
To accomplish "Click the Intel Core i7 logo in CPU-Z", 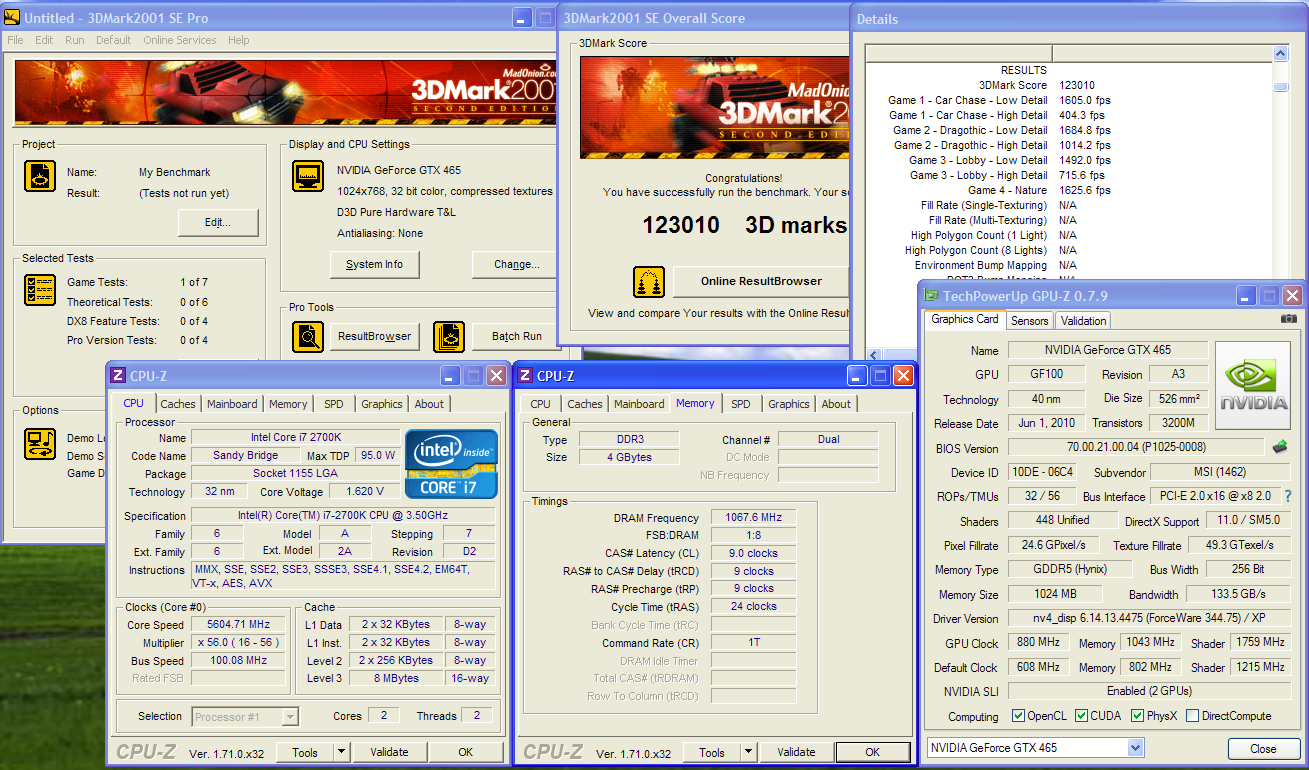I will pos(451,464).
